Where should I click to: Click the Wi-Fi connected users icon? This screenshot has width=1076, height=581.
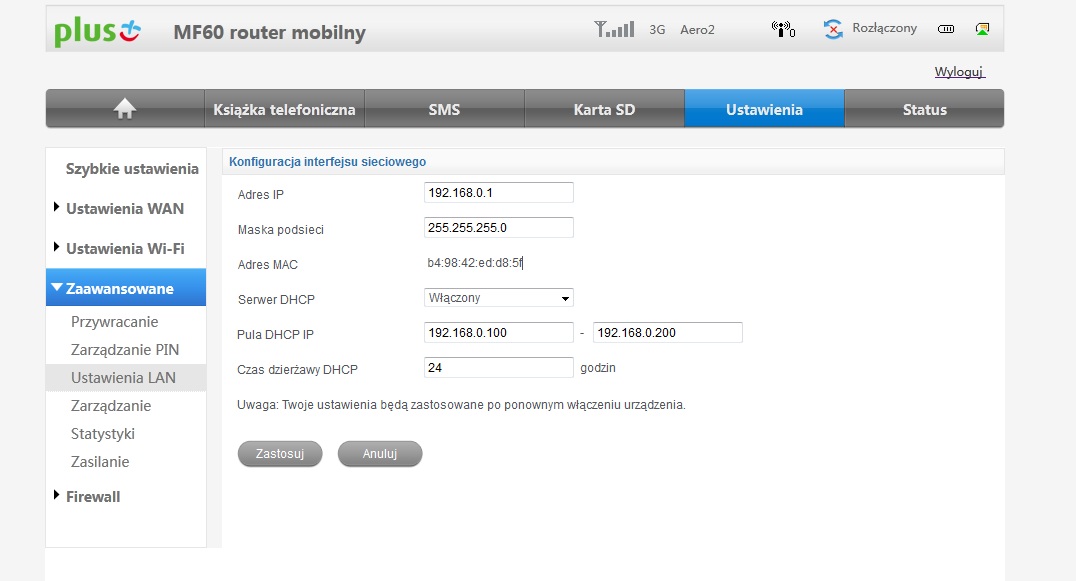point(783,29)
